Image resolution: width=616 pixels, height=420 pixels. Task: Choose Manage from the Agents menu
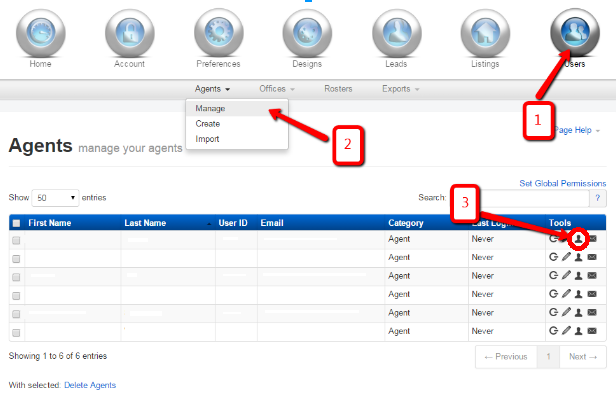(237, 108)
